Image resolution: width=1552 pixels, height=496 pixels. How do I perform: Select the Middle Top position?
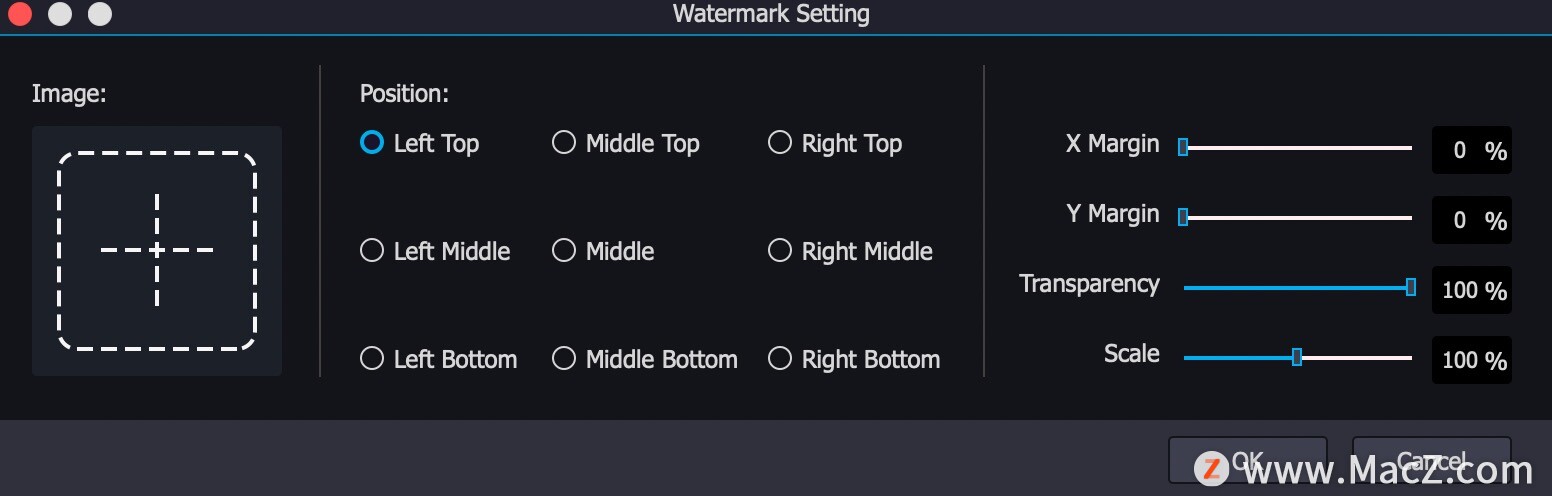[626, 143]
